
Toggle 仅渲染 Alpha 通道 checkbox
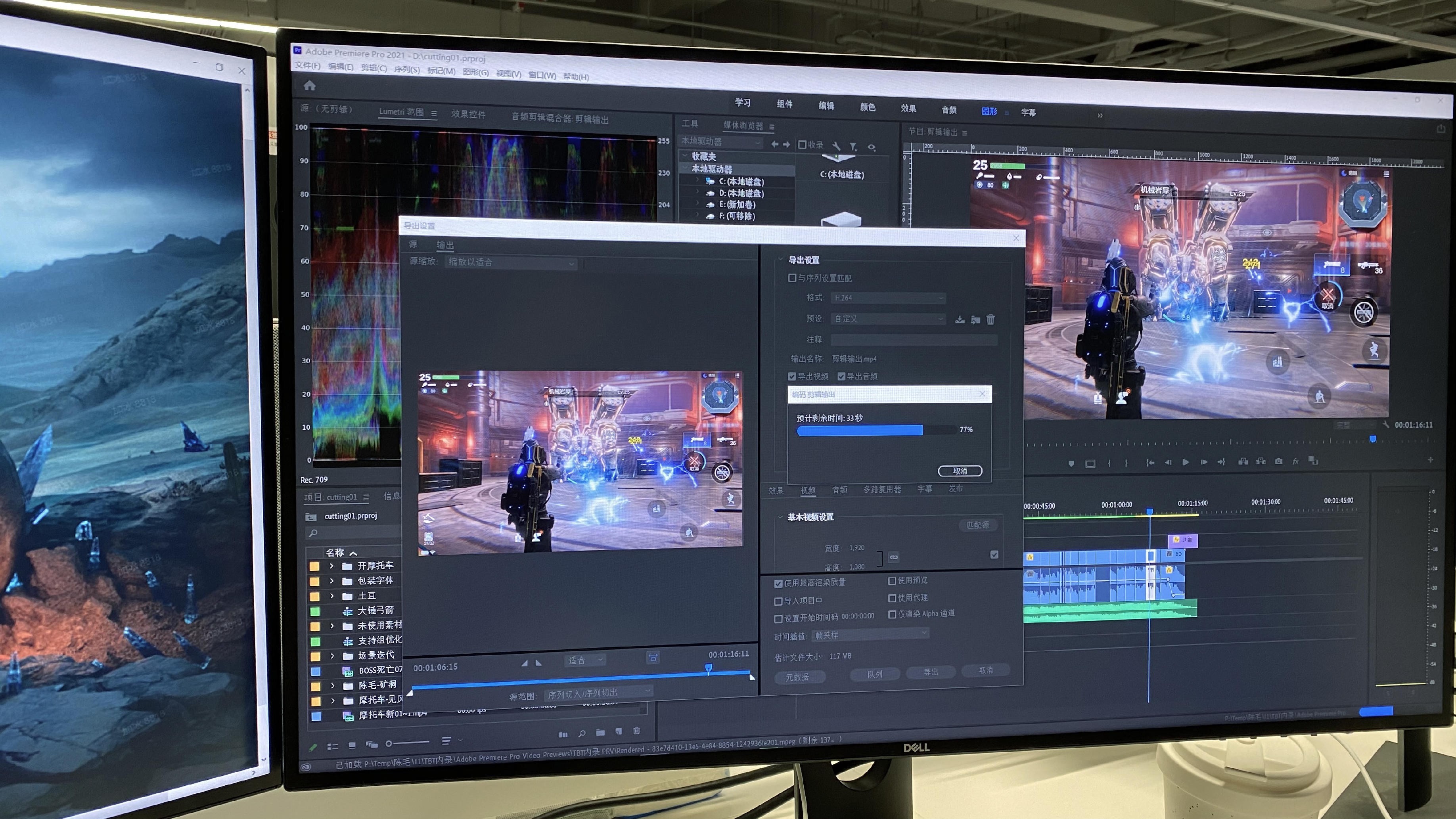892,614
